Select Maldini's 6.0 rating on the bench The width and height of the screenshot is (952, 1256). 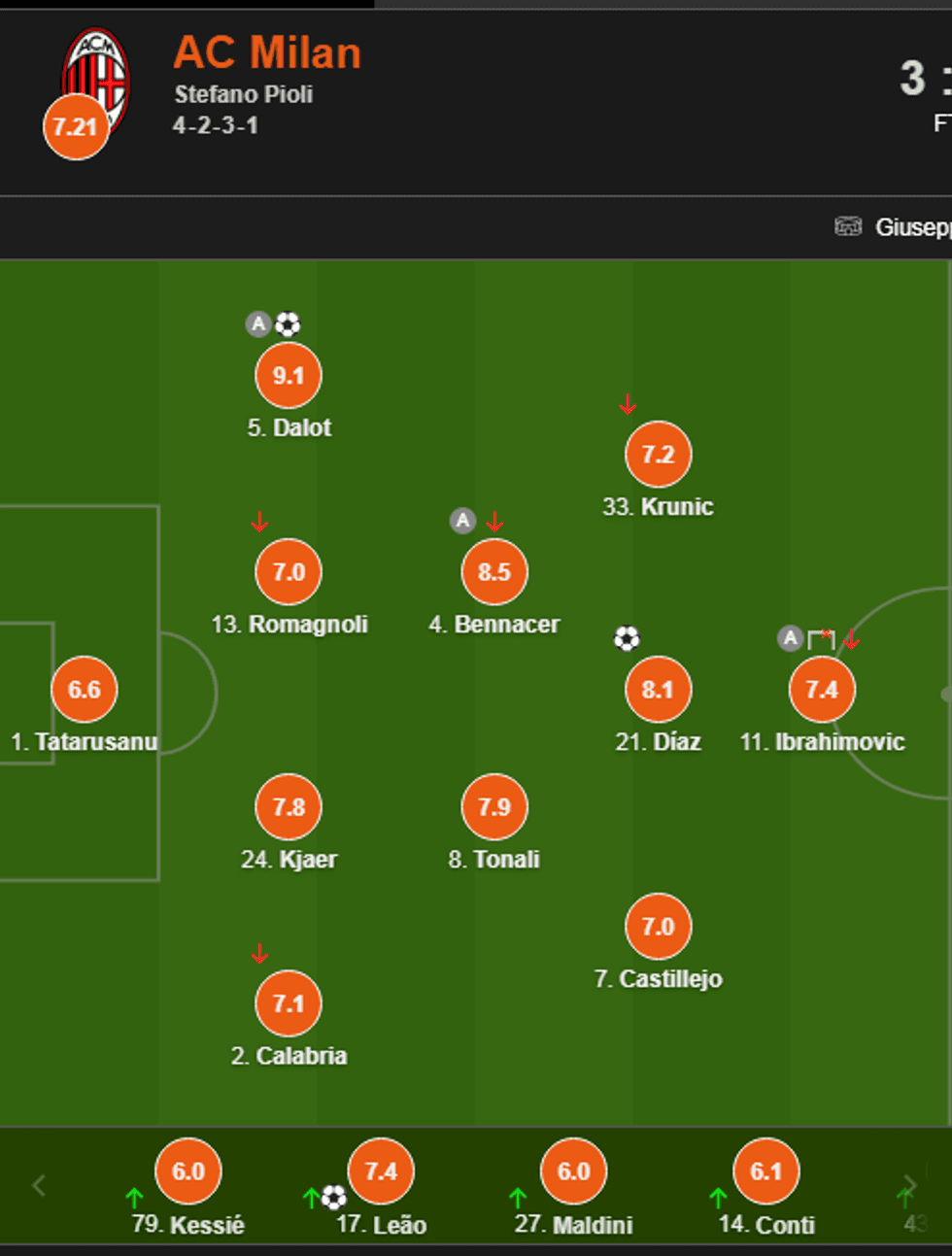pyautogui.click(x=573, y=1171)
